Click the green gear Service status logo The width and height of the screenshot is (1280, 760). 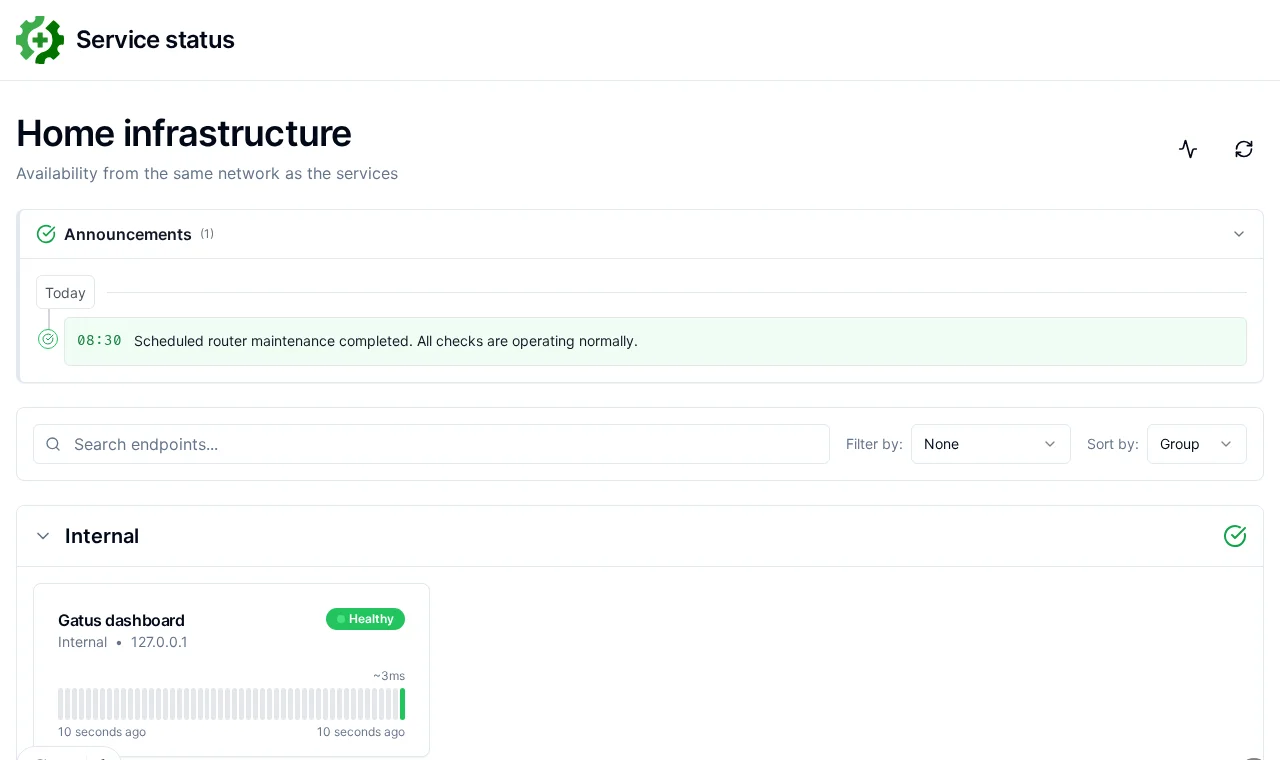[40, 40]
